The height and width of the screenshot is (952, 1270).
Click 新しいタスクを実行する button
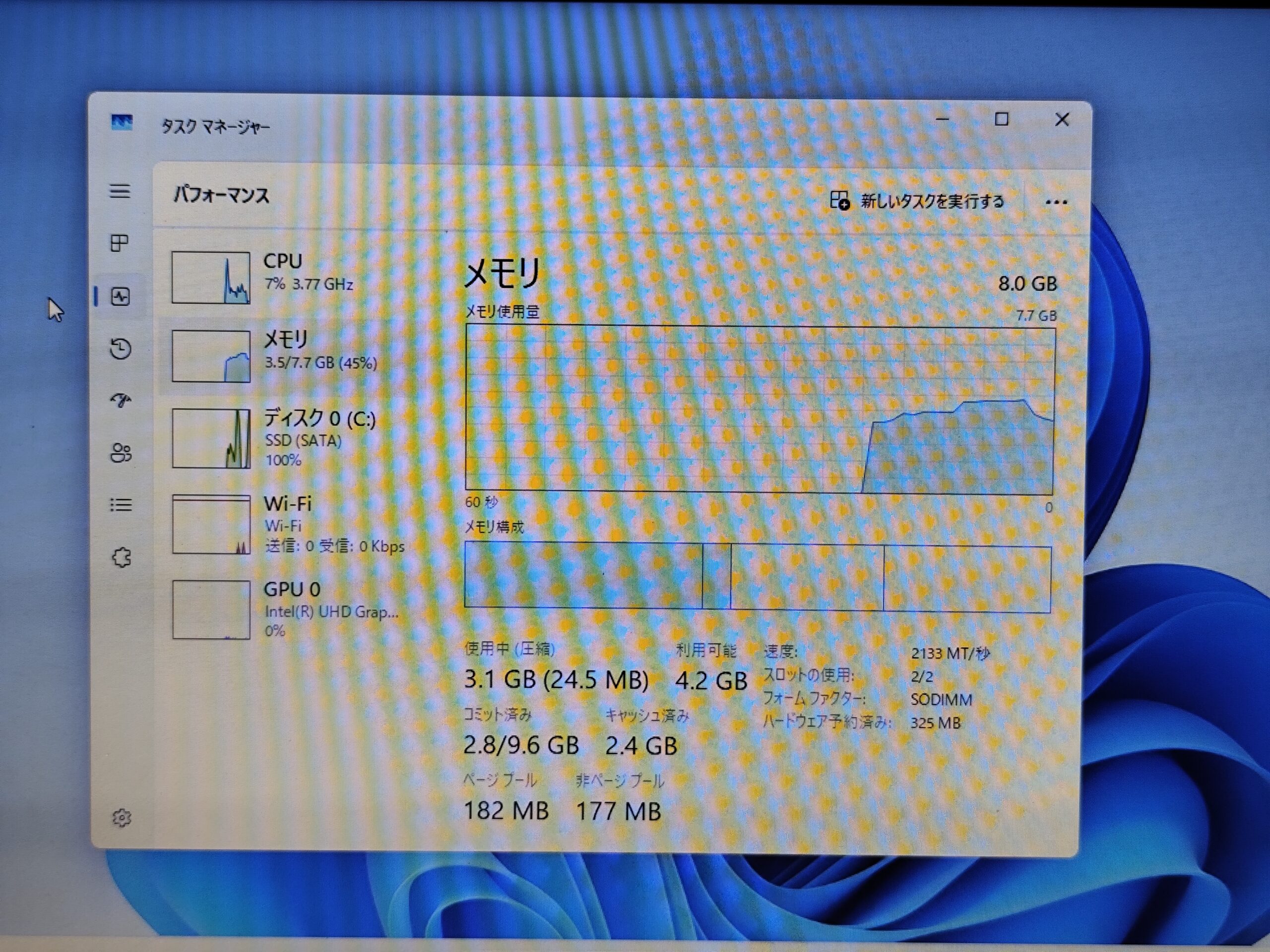(x=917, y=201)
